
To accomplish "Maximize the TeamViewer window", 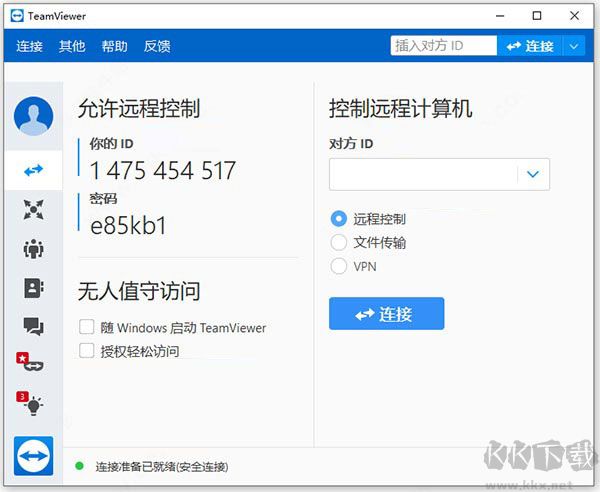I will 537,16.
